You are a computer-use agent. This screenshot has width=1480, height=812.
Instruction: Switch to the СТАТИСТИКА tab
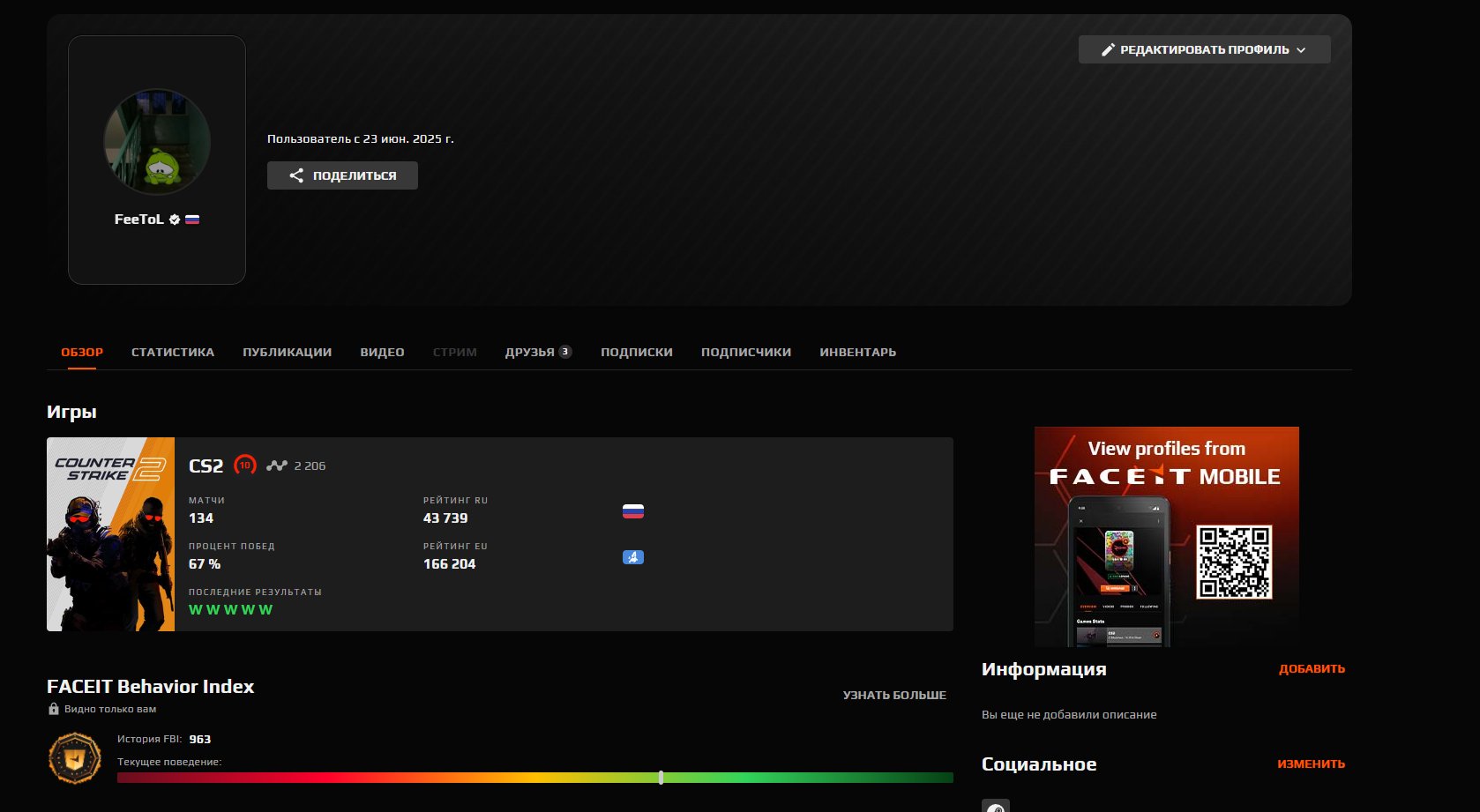coord(172,352)
